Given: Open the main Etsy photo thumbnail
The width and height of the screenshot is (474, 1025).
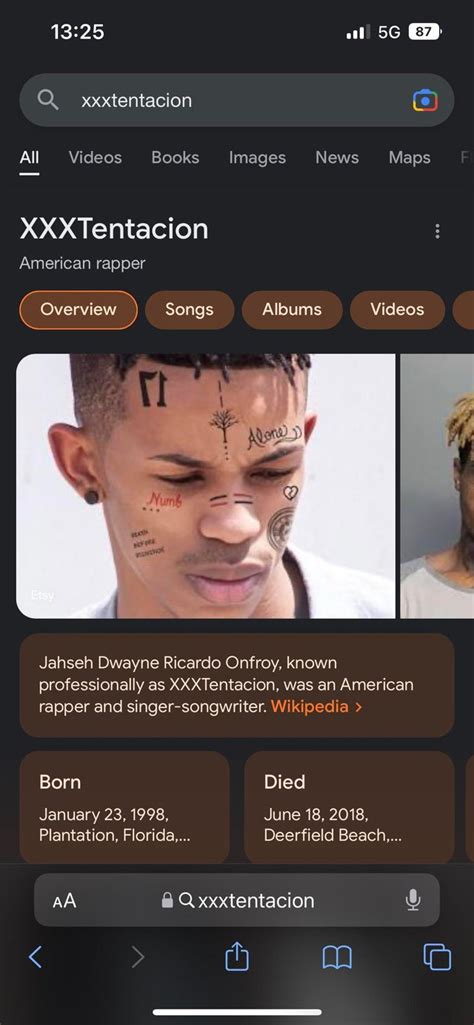Looking at the screenshot, I should tap(205, 486).
